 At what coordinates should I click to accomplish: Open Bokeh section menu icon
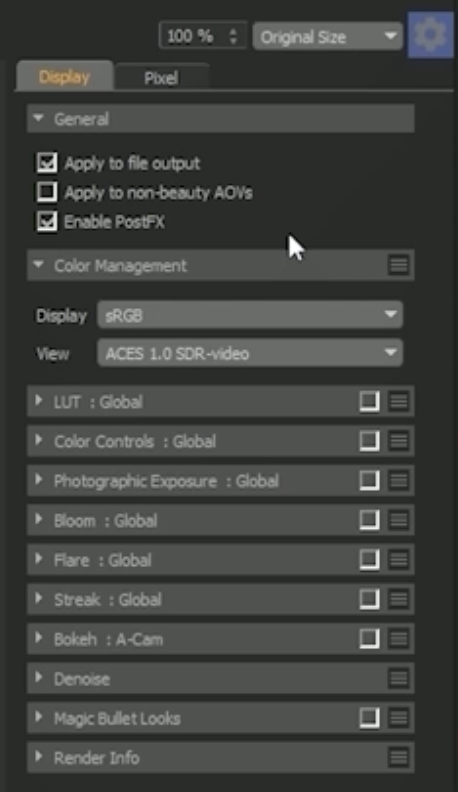click(x=398, y=639)
